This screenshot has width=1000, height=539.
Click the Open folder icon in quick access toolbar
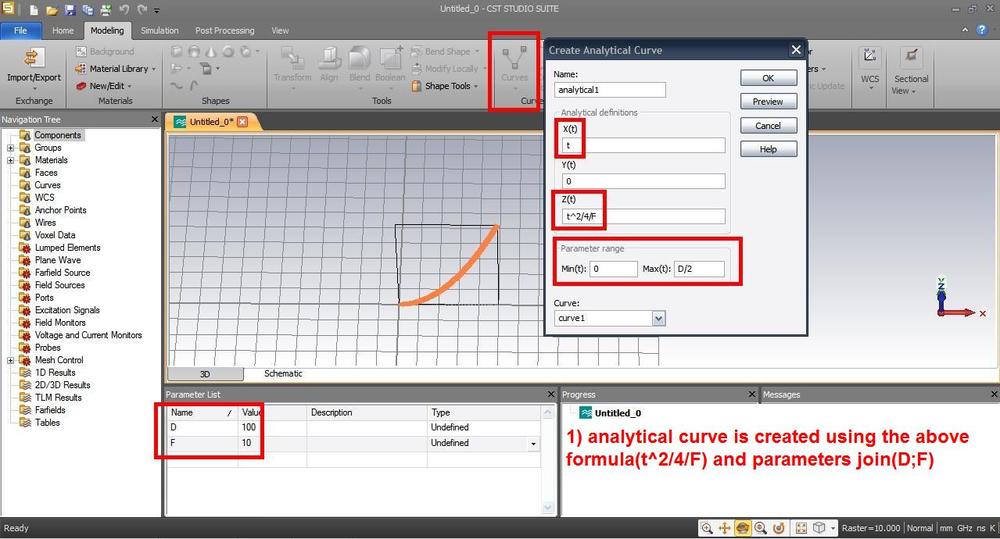pyautogui.click(x=52, y=10)
